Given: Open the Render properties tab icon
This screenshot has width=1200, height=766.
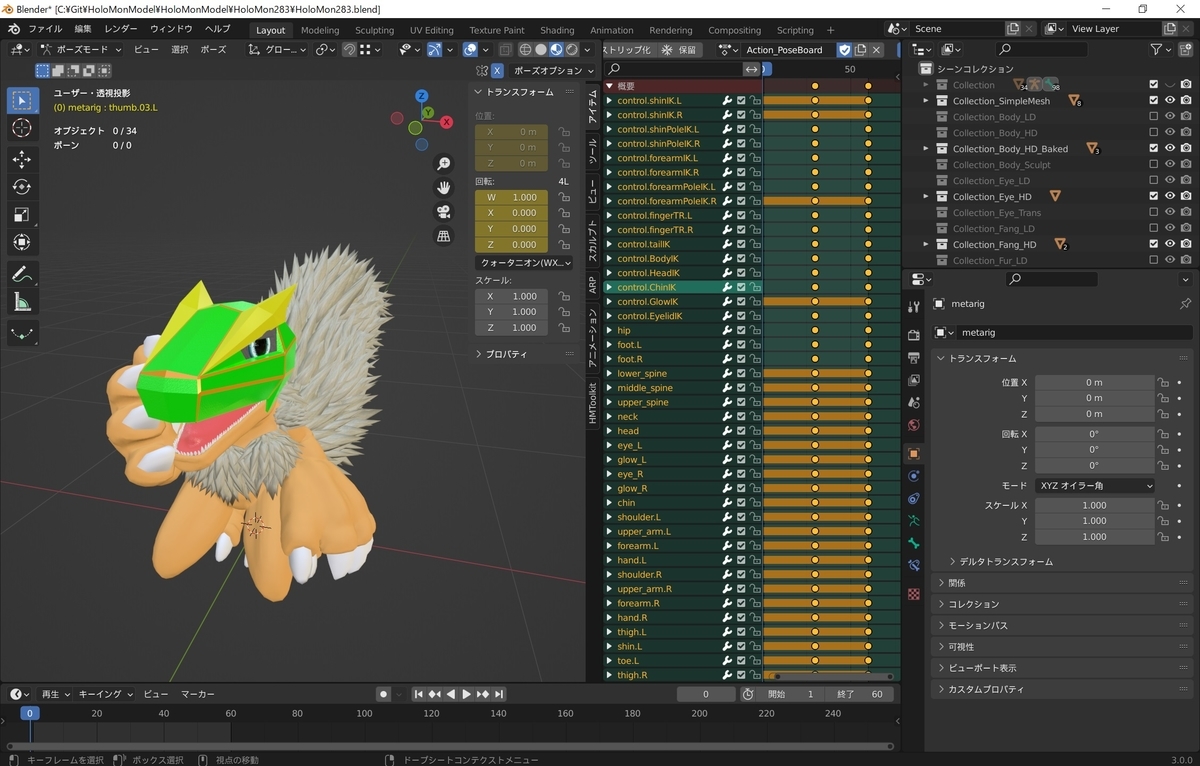Looking at the screenshot, I should [x=914, y=335].
